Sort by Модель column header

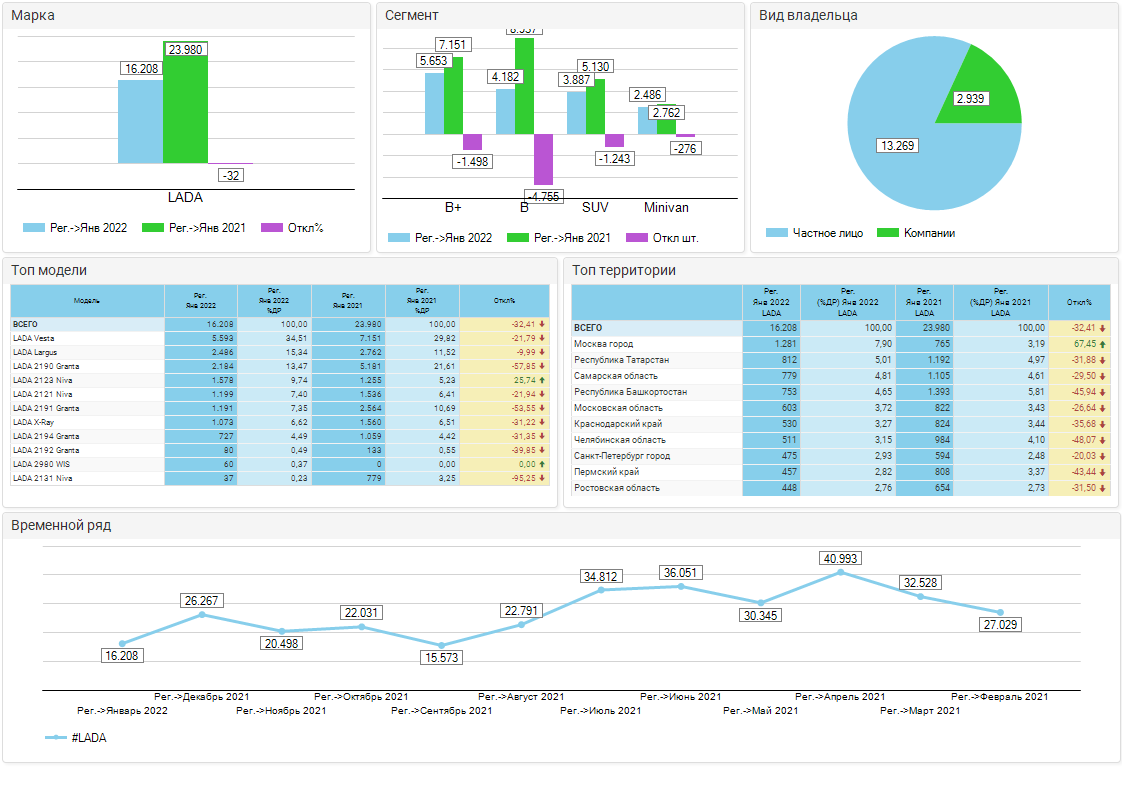(87, 301)
